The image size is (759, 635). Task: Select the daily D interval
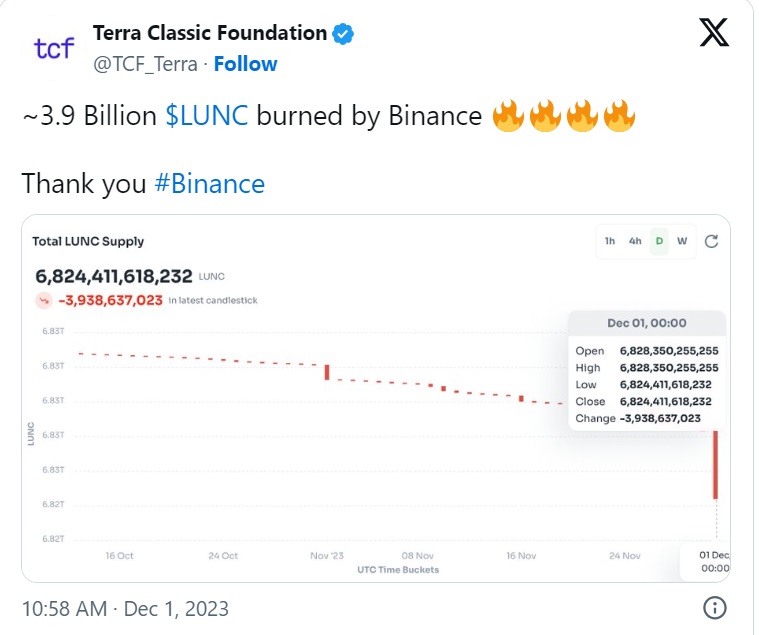pos(659,241)
